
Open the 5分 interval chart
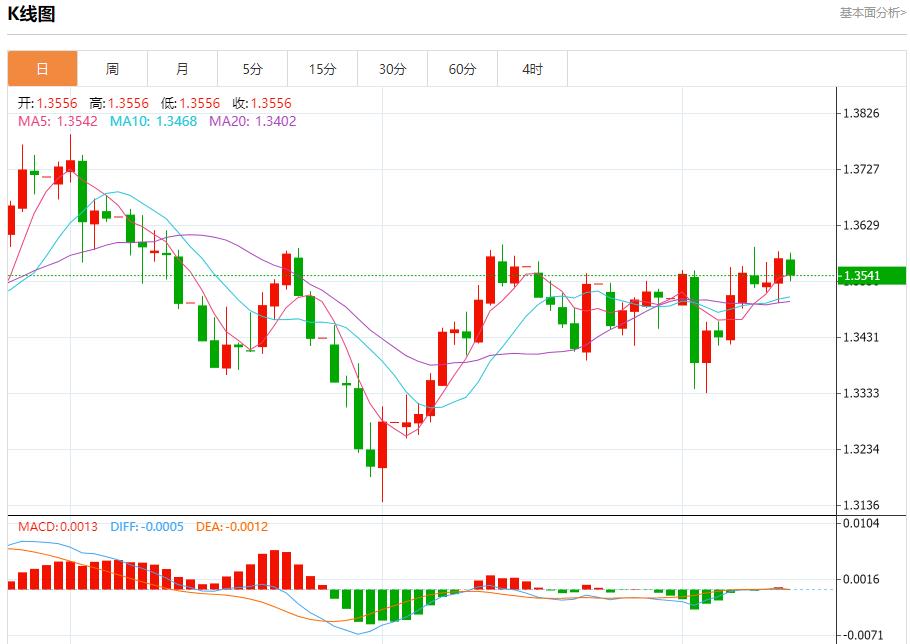[252, 68]
